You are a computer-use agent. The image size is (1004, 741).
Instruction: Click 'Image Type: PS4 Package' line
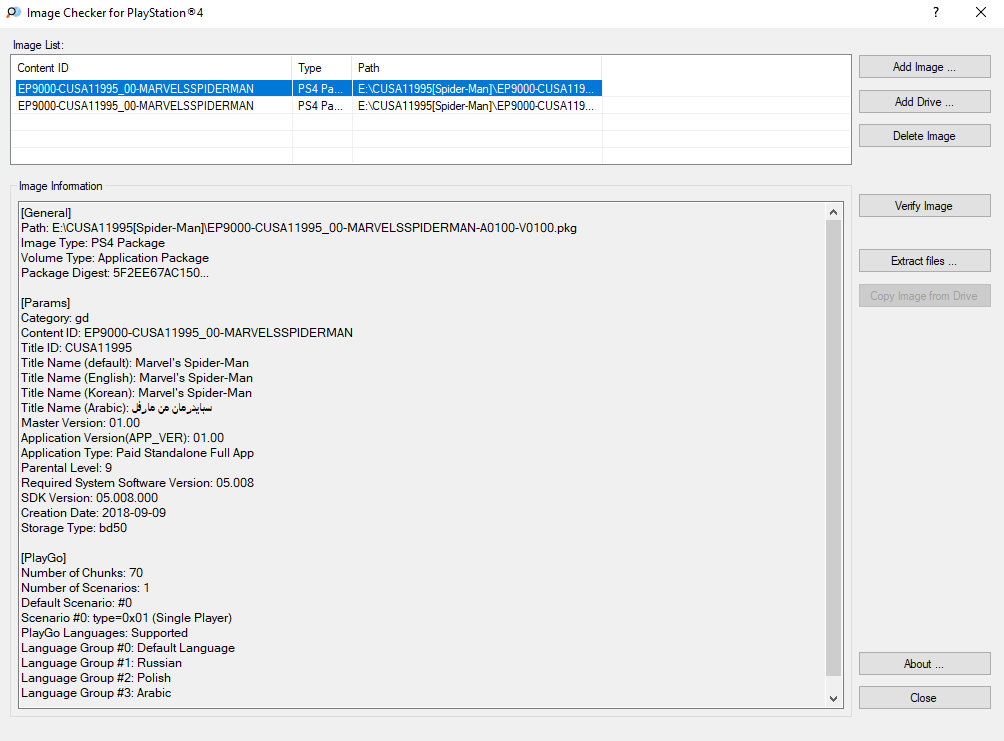pos(93,243)
